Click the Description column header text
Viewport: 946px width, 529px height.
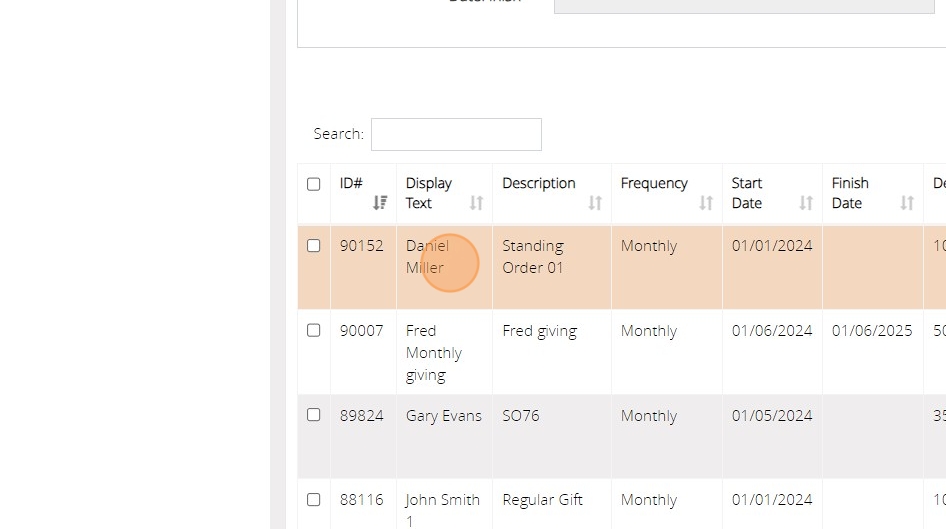pos(539,183)
